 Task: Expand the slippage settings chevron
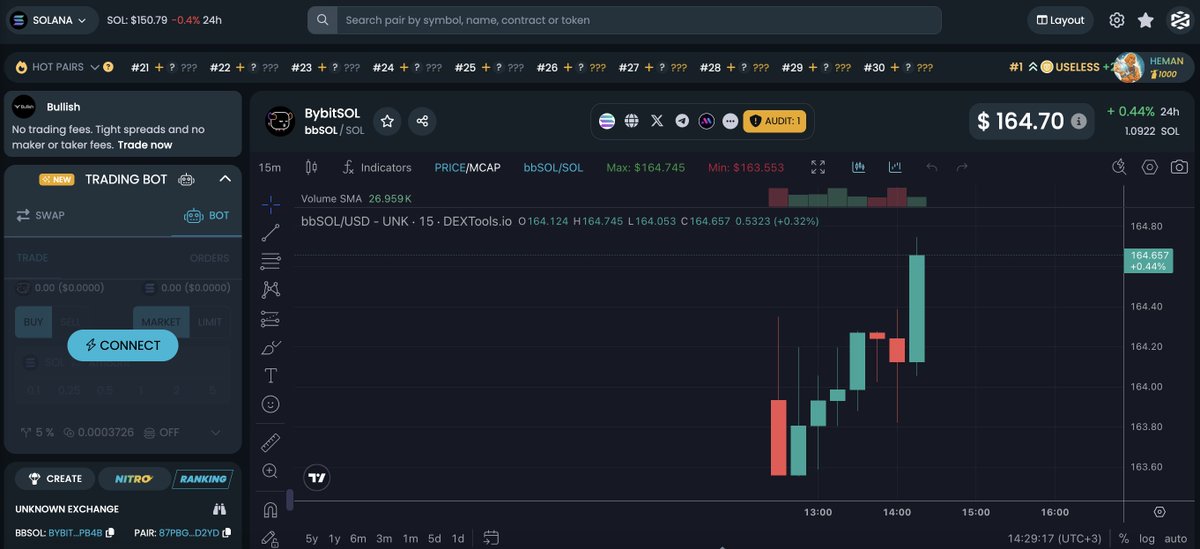[x=216, y=432]
